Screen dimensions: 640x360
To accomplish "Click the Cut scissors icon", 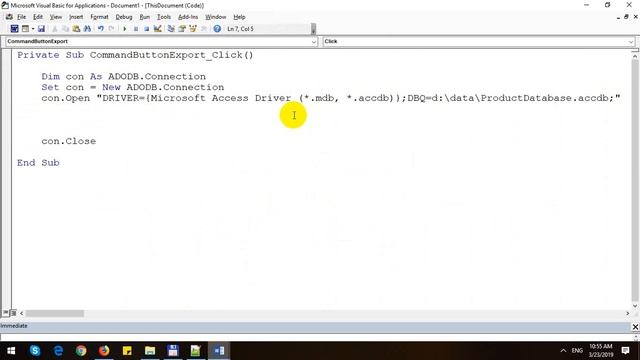I will point(55,29).
